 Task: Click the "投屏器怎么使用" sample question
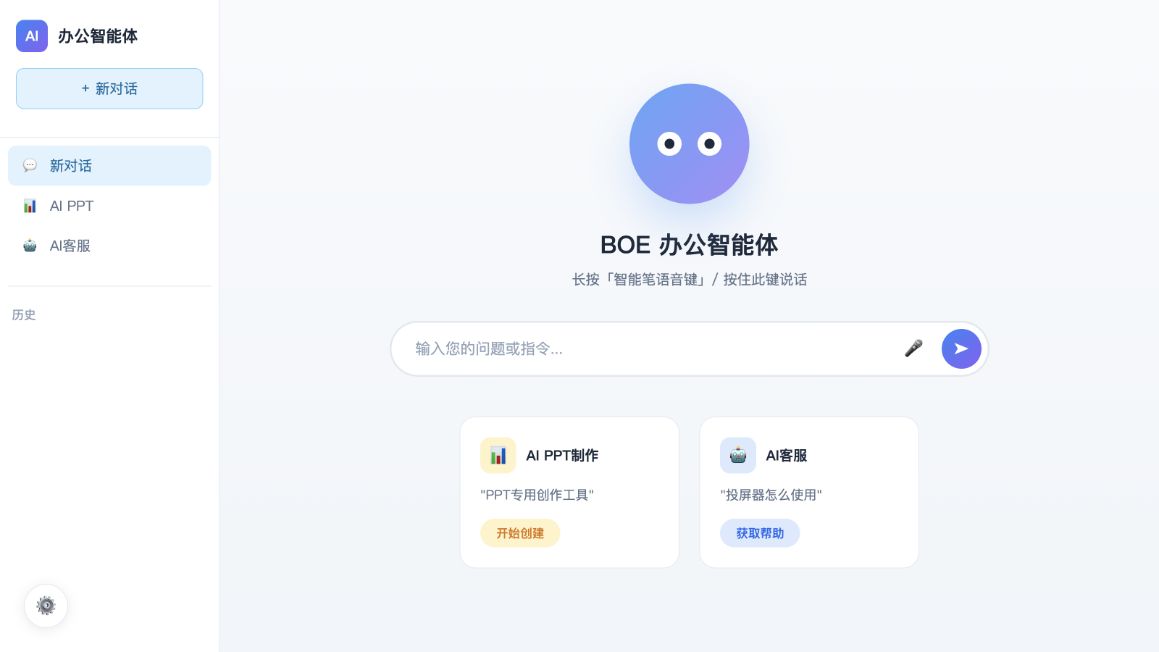pyautogui.click(x=771, y=495)
